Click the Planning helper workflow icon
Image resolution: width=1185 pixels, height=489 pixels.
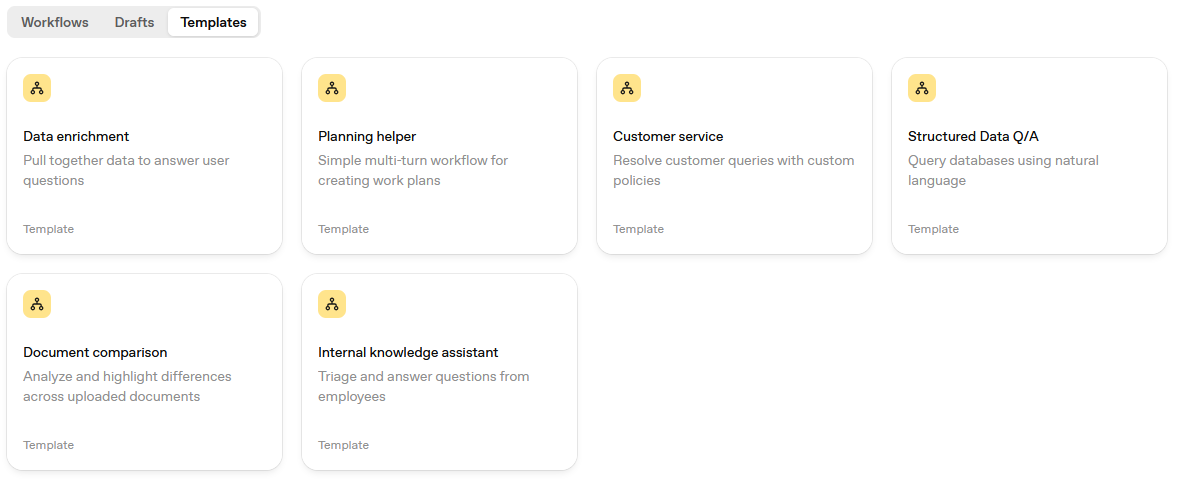pos(332,88)
